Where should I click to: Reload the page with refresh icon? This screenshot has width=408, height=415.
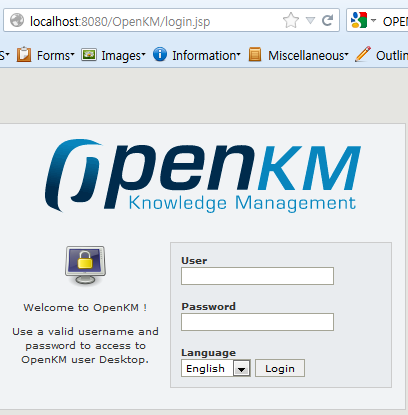pos(327,20)
